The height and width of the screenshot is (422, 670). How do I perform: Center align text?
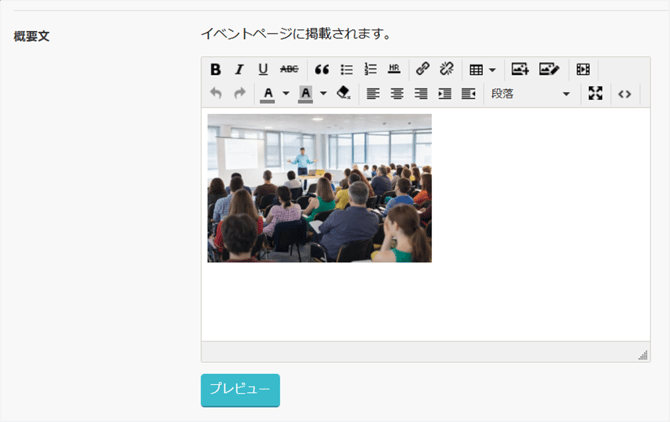pos(397,94)
